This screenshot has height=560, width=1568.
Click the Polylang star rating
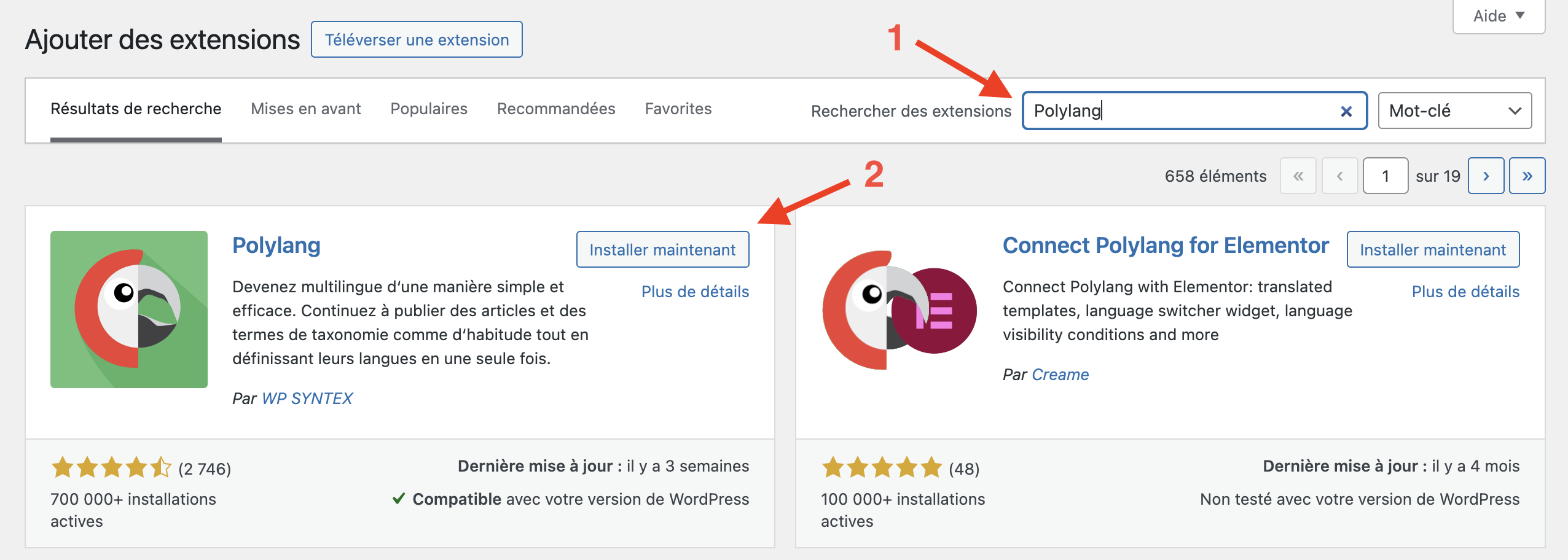(x=111, y=468)
